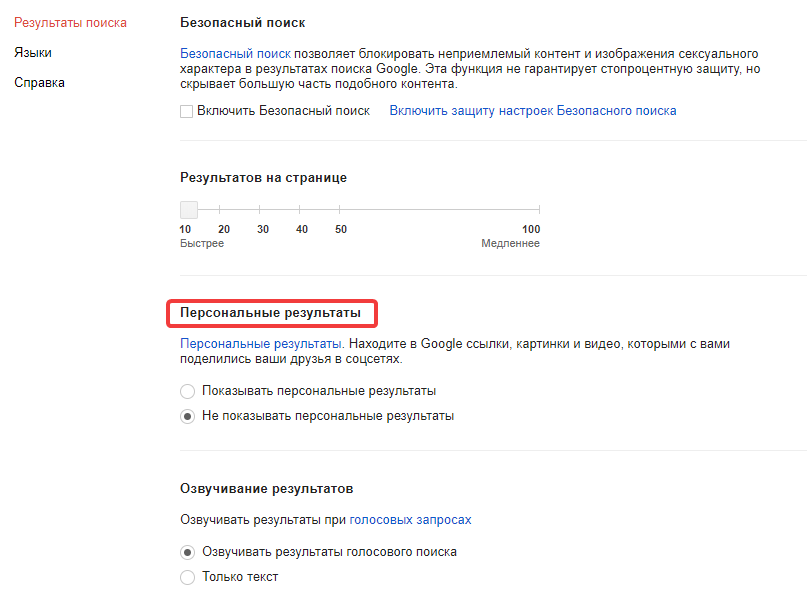This screenshot has height=599, width=807.
Task: Open the "Безопасный поиск" help link
Action: [235, 52]
